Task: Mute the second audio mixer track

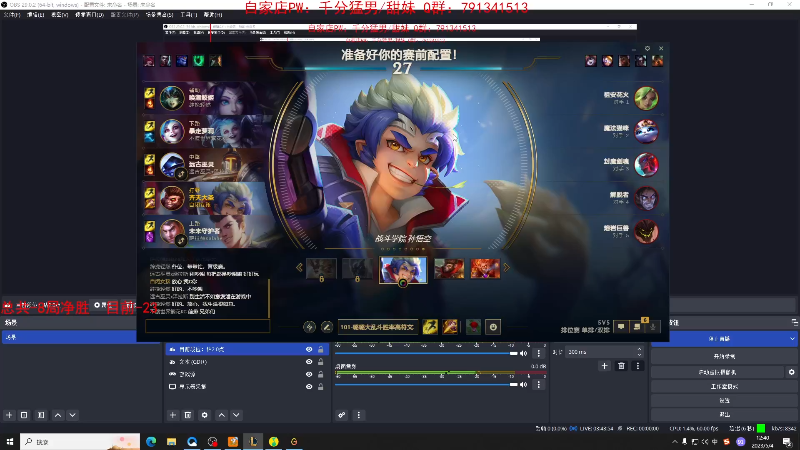Action: tap(523, 385)
